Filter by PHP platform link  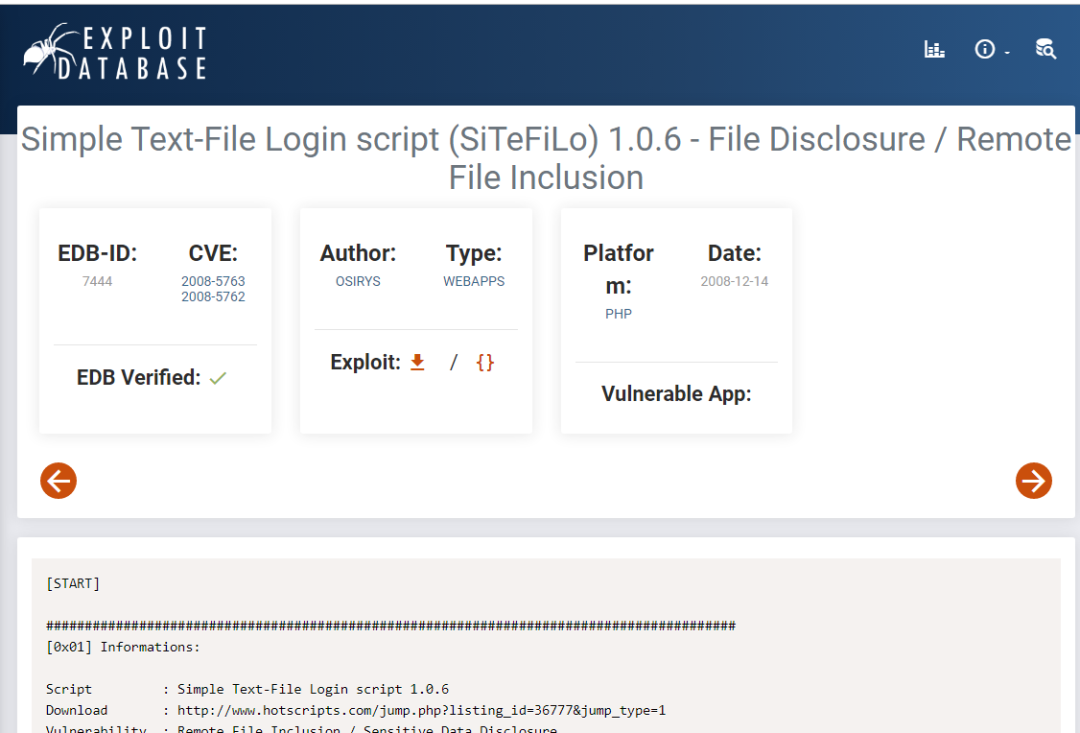click(619, 314)
